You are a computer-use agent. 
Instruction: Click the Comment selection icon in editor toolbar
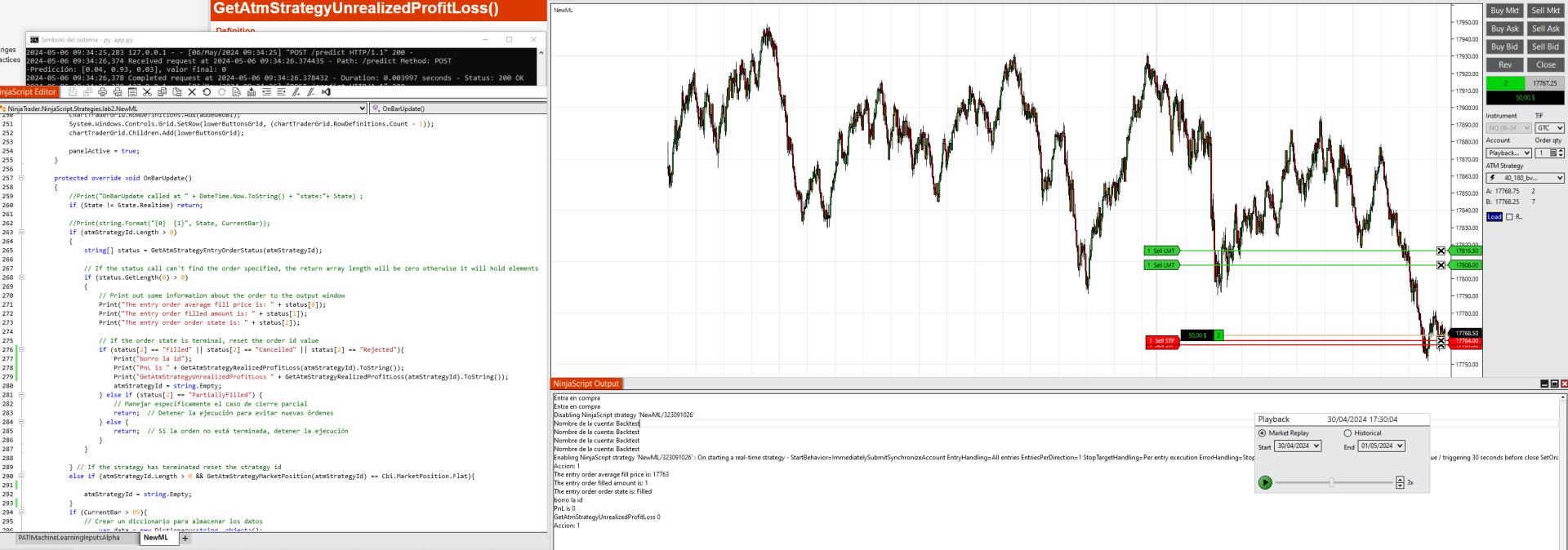296,92
